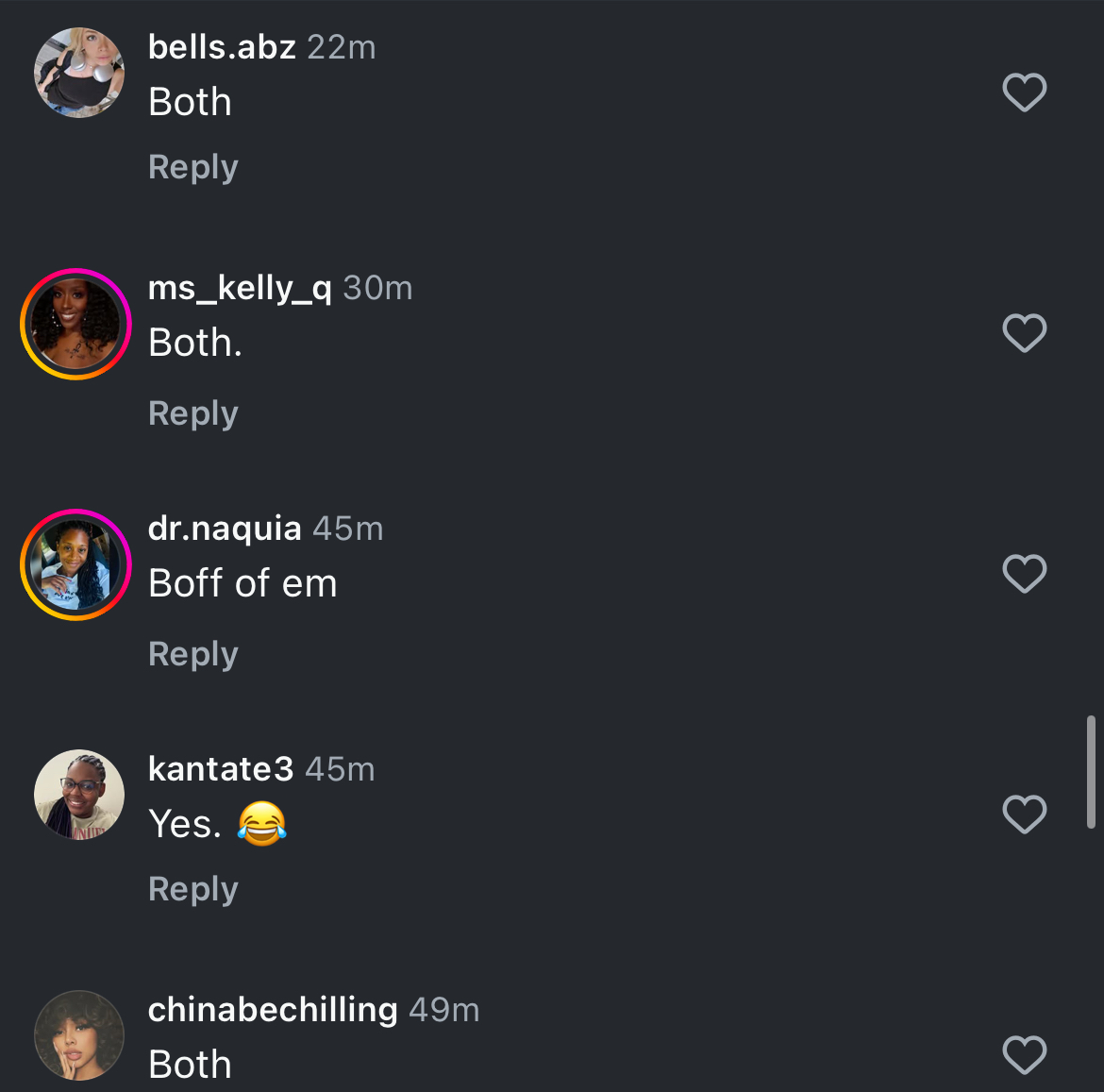Image resolution: width=1104 pixels, height=1092 pixels.
Task: Like chinabechilling's "Both" comment
Action: point(1024,1055)
